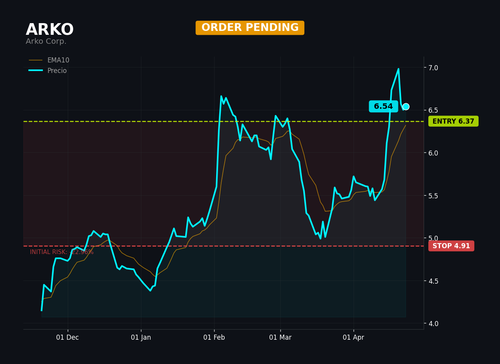Viewport: 500px width, 364px height.
Task: Click the ORDER PENDING status badge
Action: coord(250,28)
